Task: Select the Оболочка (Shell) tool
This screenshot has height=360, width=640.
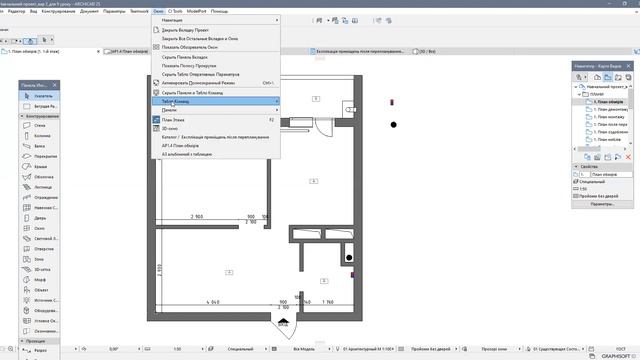Action: tap(39, 177)
